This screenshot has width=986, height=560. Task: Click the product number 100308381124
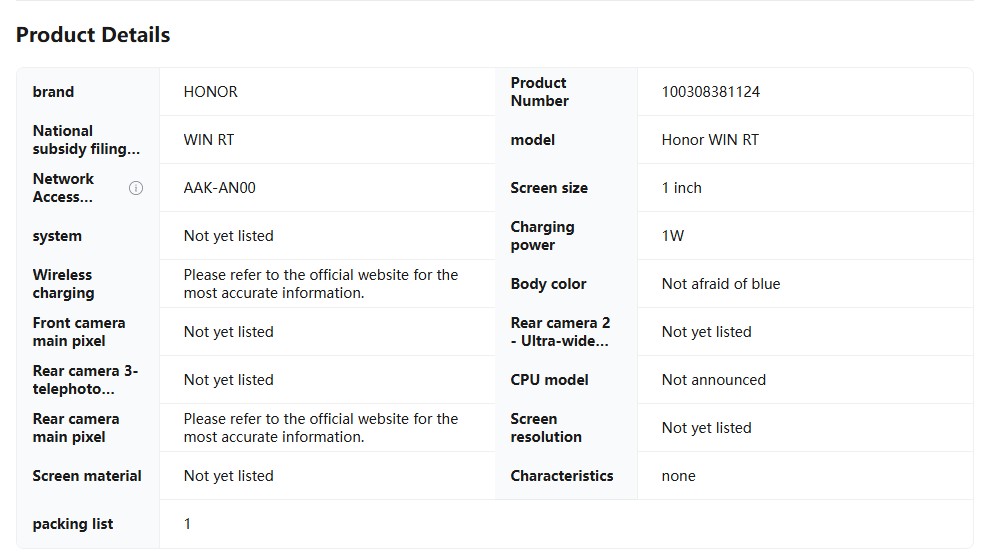click(x=710, y=92)
